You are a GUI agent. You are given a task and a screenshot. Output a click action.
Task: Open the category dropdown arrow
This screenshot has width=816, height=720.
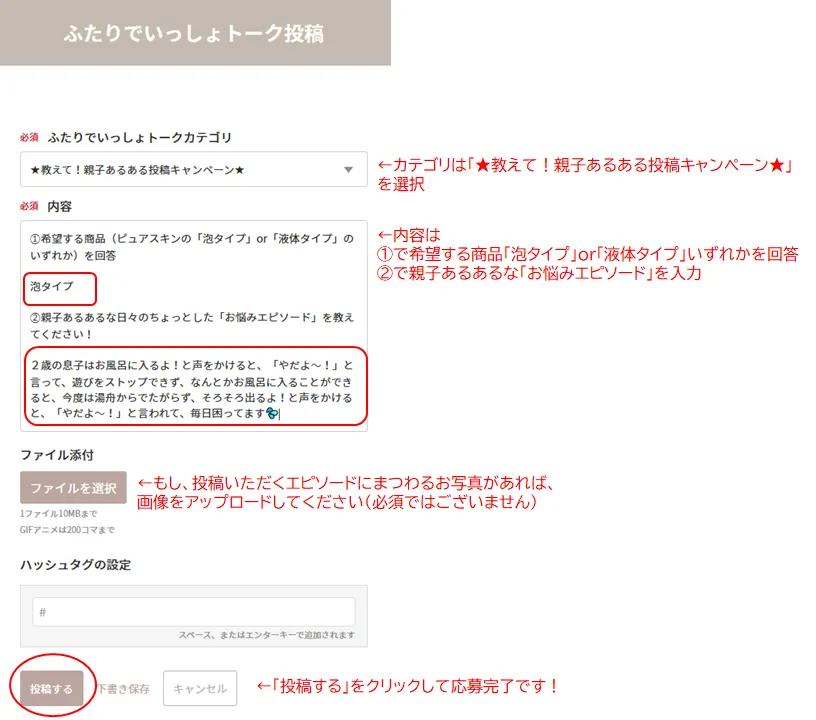348,170
